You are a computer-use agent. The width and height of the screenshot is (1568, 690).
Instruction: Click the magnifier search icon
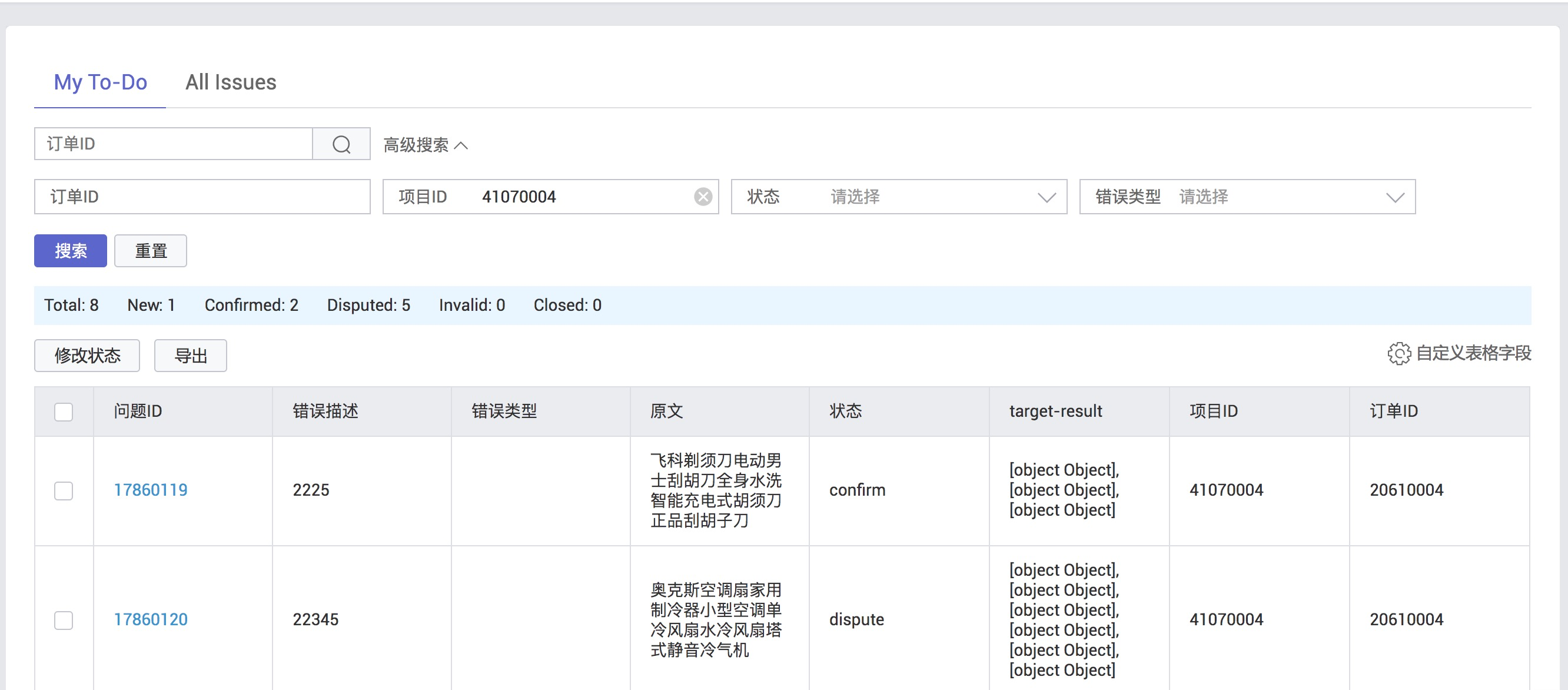(x=341, y=144)
